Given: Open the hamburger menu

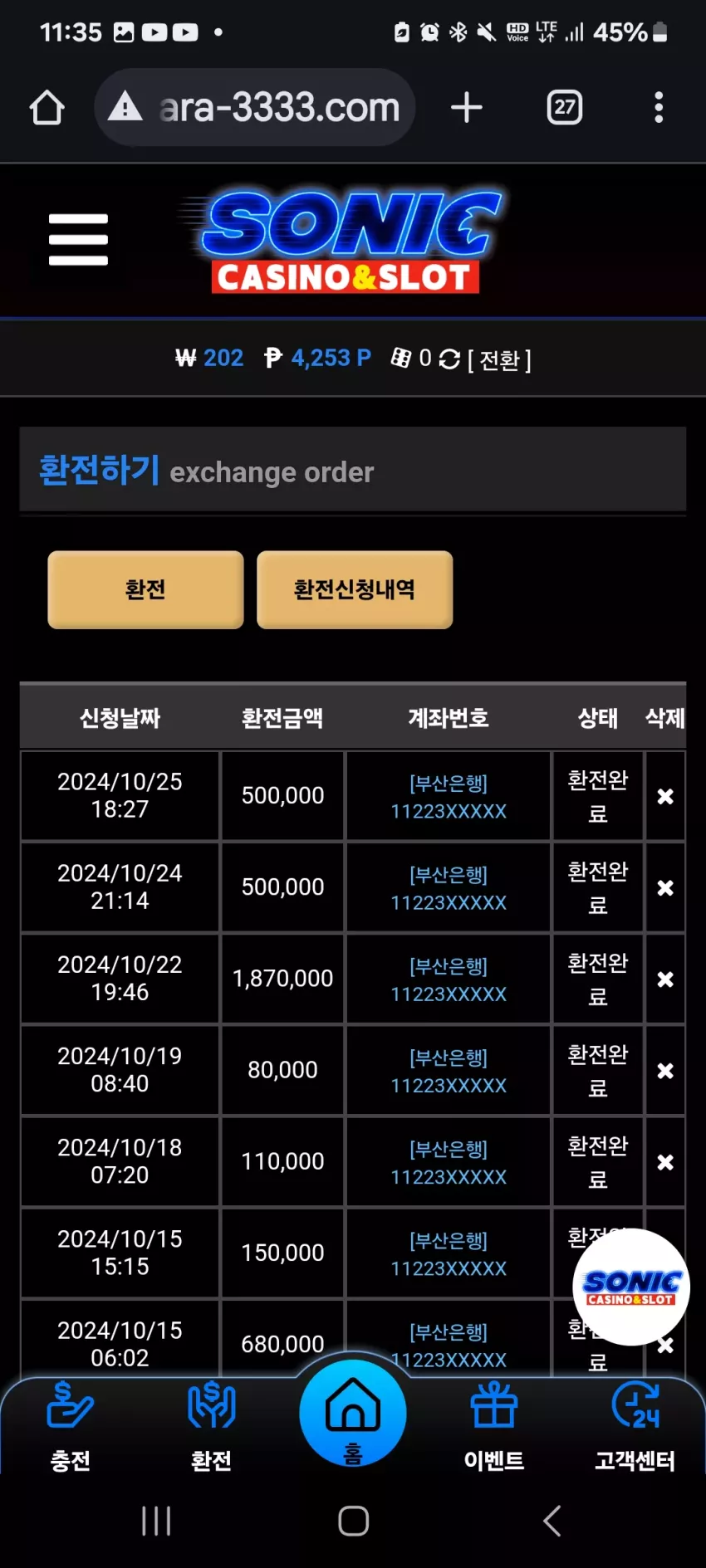Looking at the screenshot, I should coord(78,240).
